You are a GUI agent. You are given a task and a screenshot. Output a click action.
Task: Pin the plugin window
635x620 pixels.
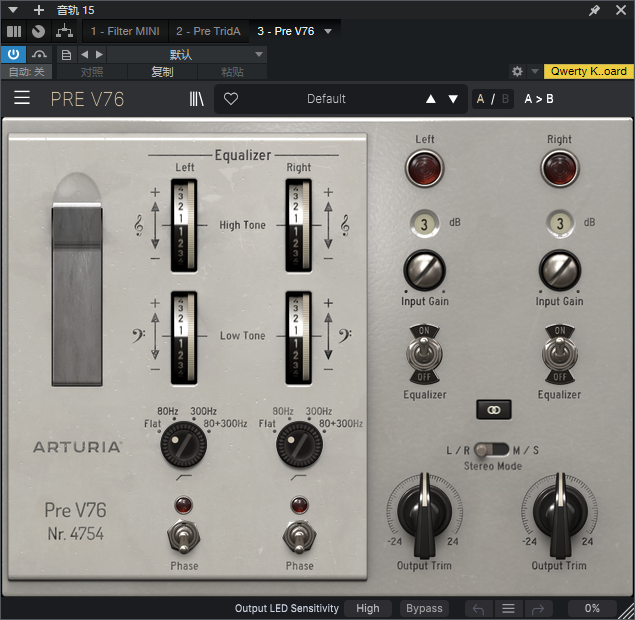[594, 10]
